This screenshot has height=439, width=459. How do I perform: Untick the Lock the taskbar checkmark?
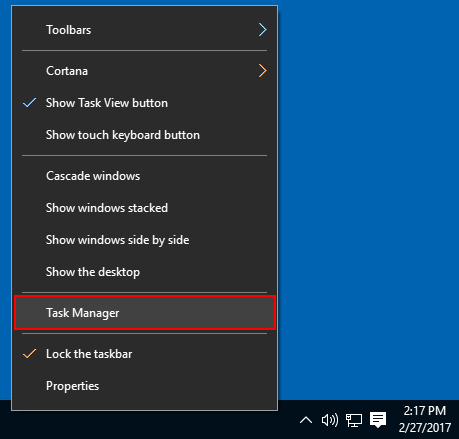pyautogui.click(x=29, y=354)
